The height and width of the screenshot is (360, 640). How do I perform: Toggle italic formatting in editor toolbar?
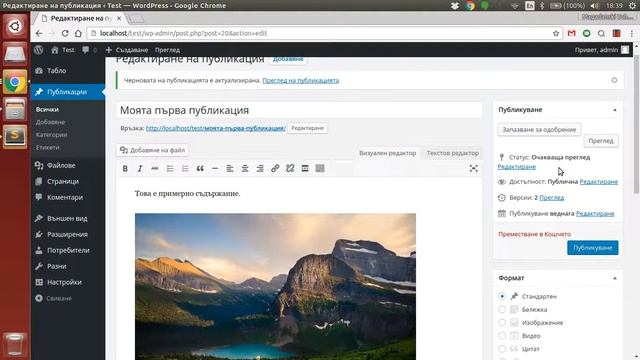click(140, 169)
